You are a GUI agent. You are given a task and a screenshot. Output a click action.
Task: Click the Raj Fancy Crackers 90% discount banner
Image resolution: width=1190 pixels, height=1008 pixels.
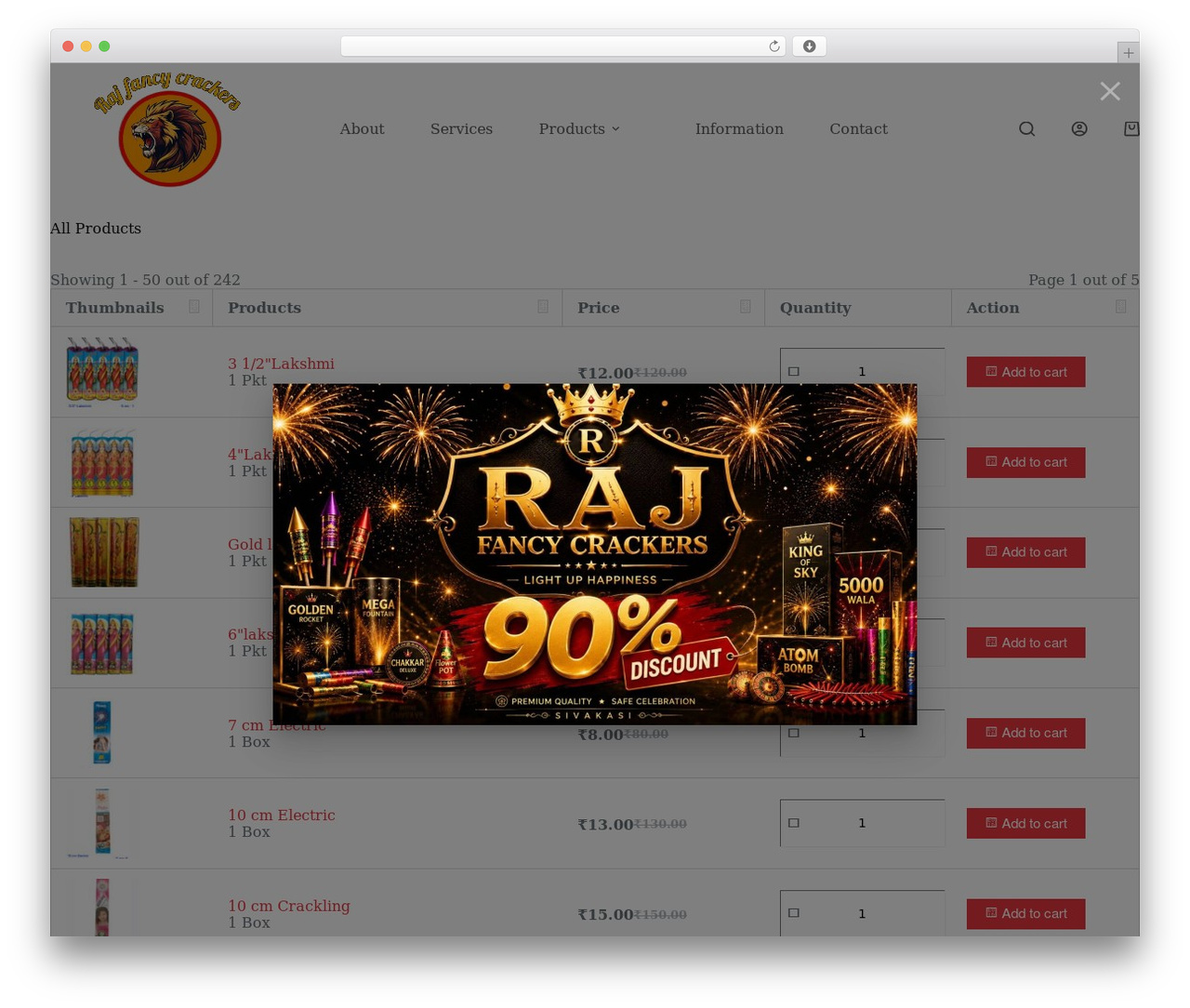pos(594,554)
